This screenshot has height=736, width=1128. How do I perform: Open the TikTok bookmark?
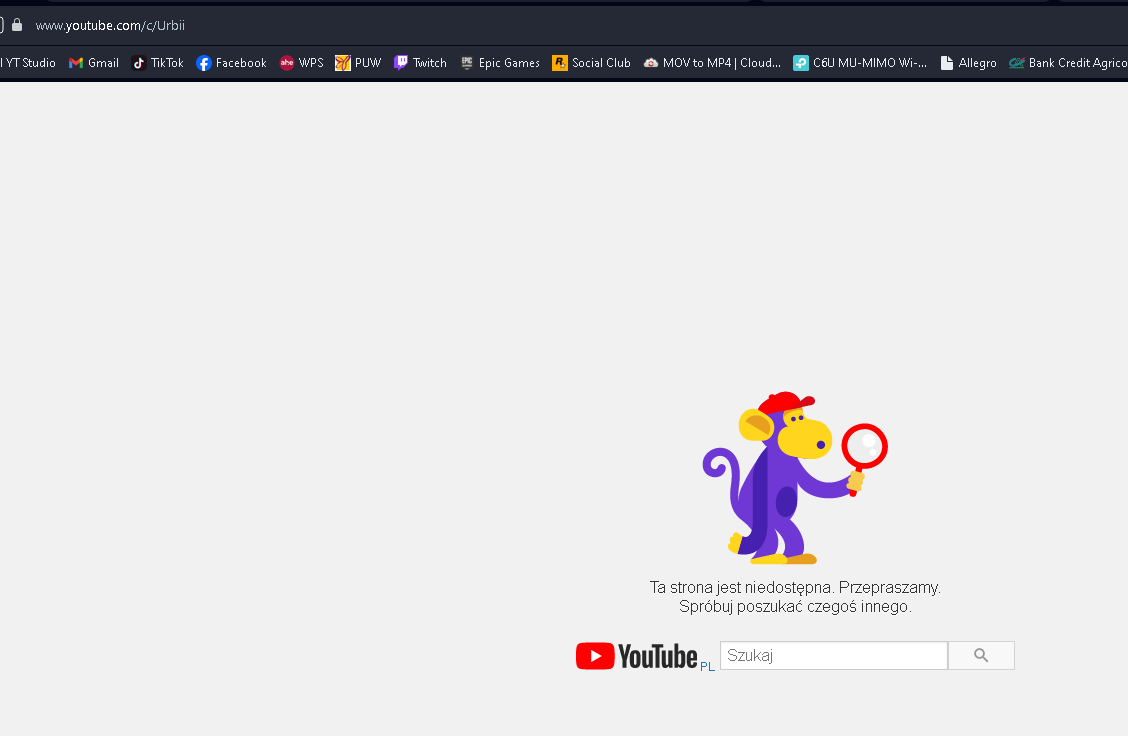pos(158,63)
